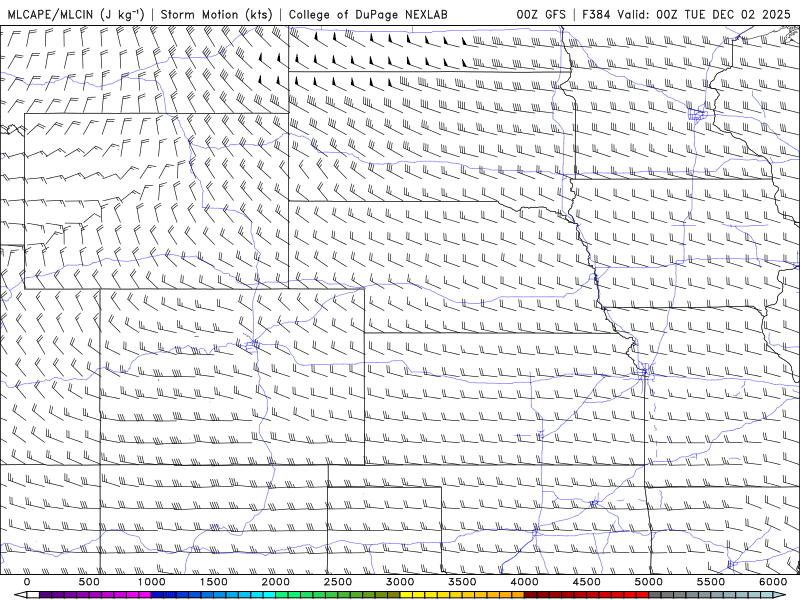Click the left arrow end of colorbar
This screenshot has height=600, width=800.
[x=20, y=595]
